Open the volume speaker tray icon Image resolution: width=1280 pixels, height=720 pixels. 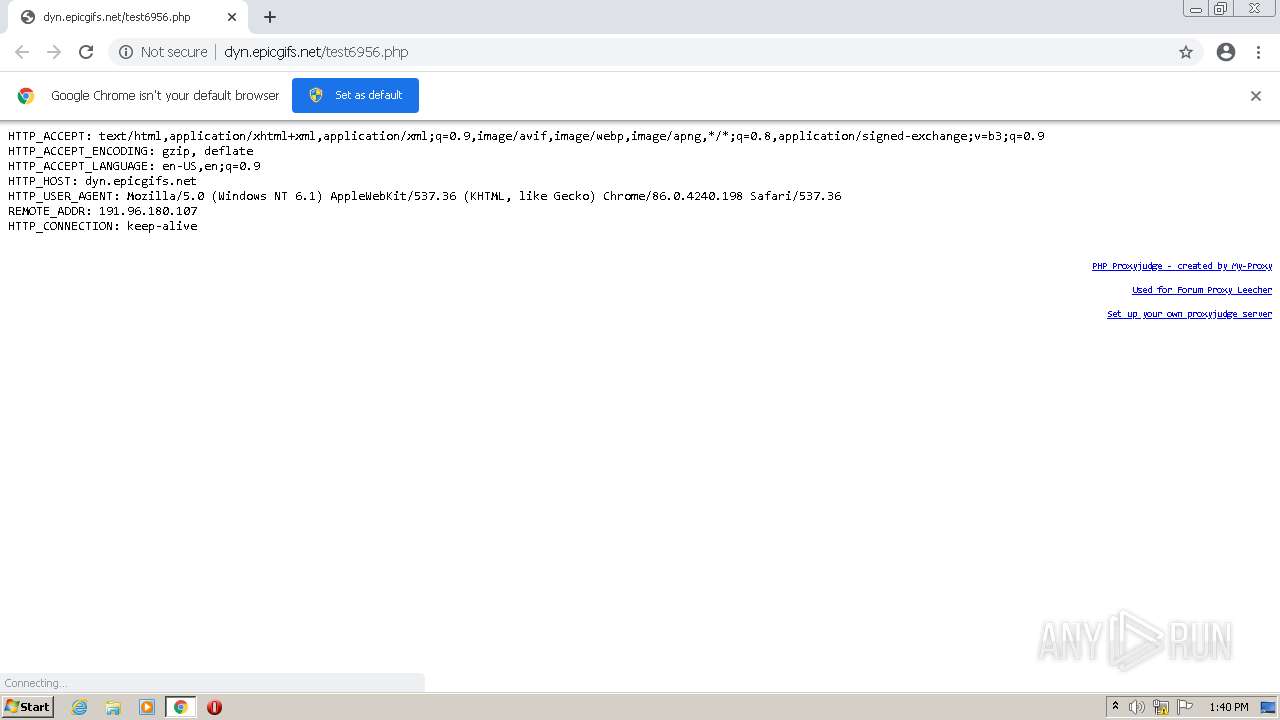(1137, 707)
